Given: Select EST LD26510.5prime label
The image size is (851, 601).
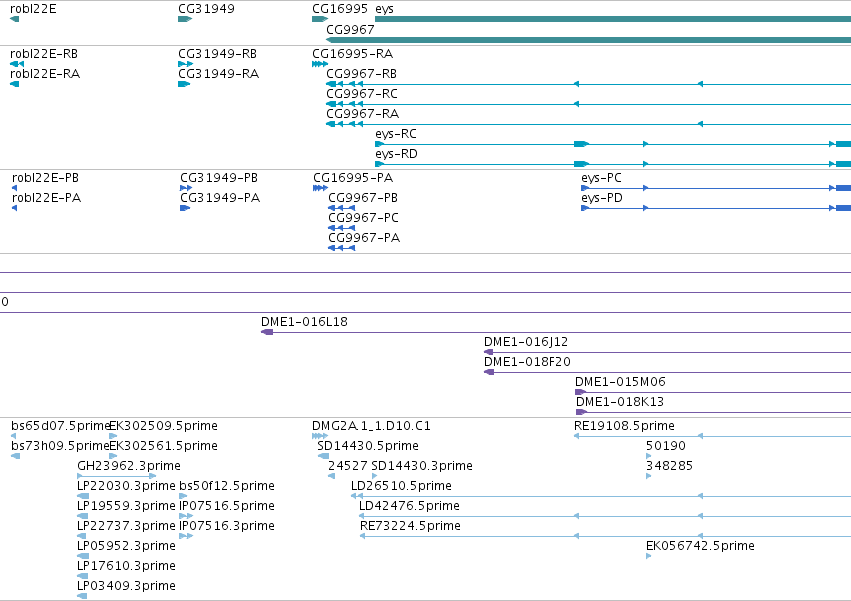Looking at the screenshot, I should click(402, 486).
